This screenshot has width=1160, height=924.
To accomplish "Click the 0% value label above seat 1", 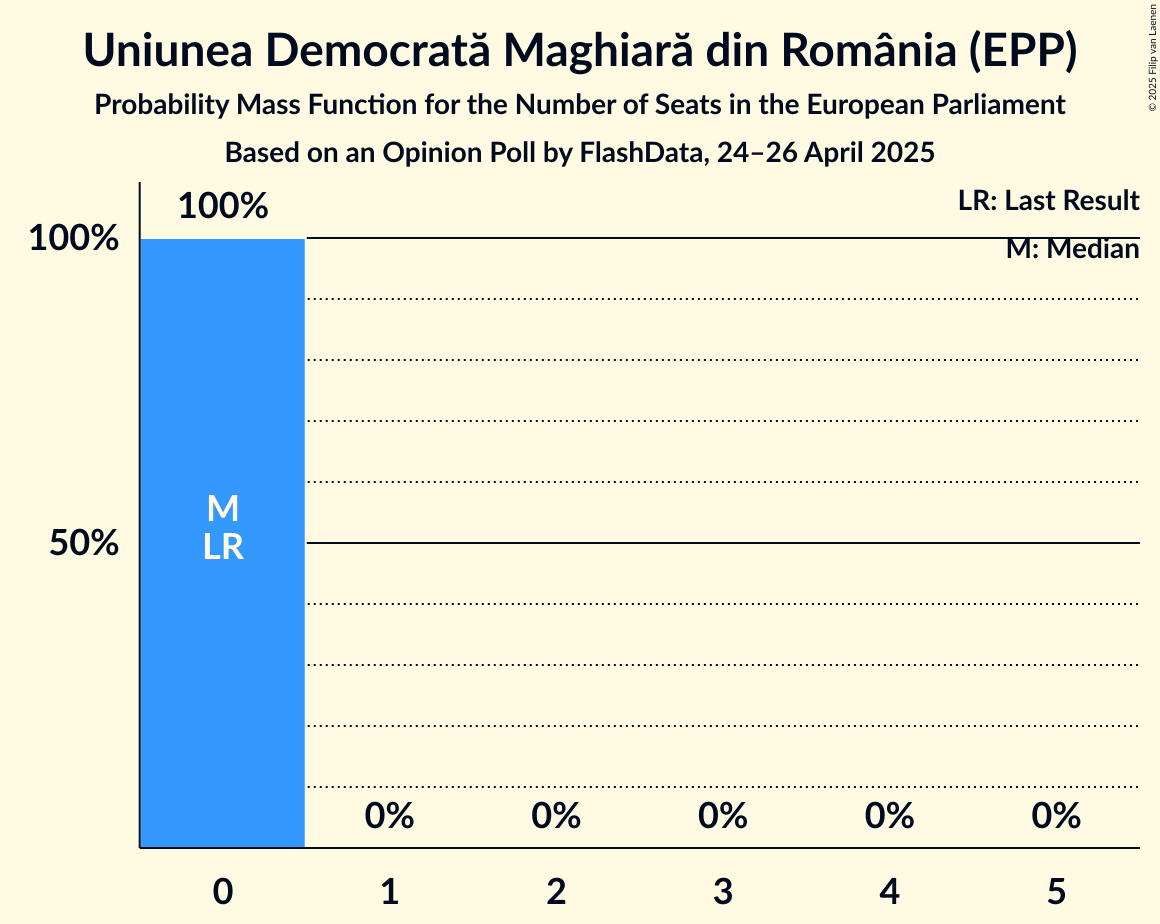I will tap(389, 816).
